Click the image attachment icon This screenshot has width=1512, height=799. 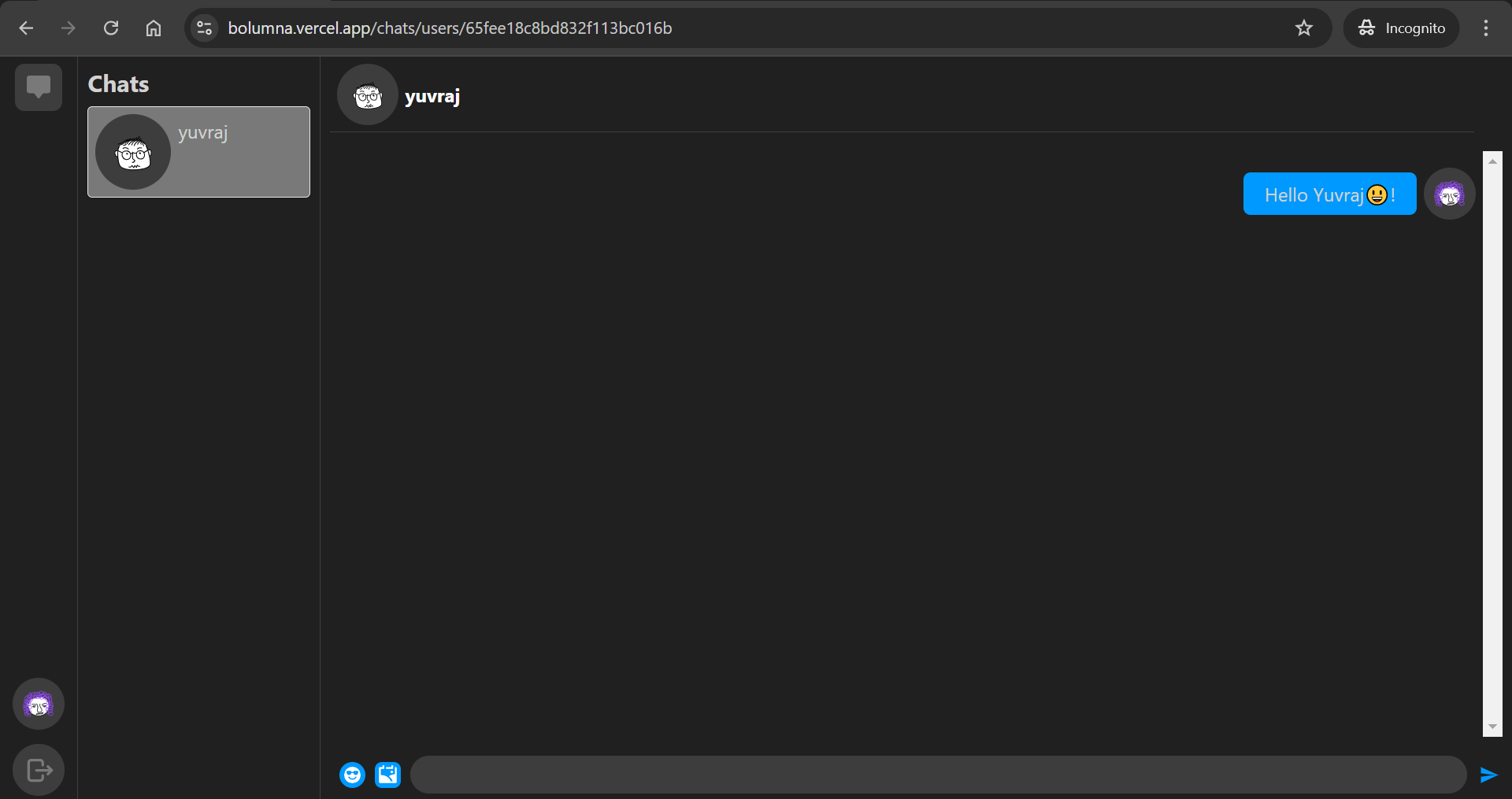(387, 775)
